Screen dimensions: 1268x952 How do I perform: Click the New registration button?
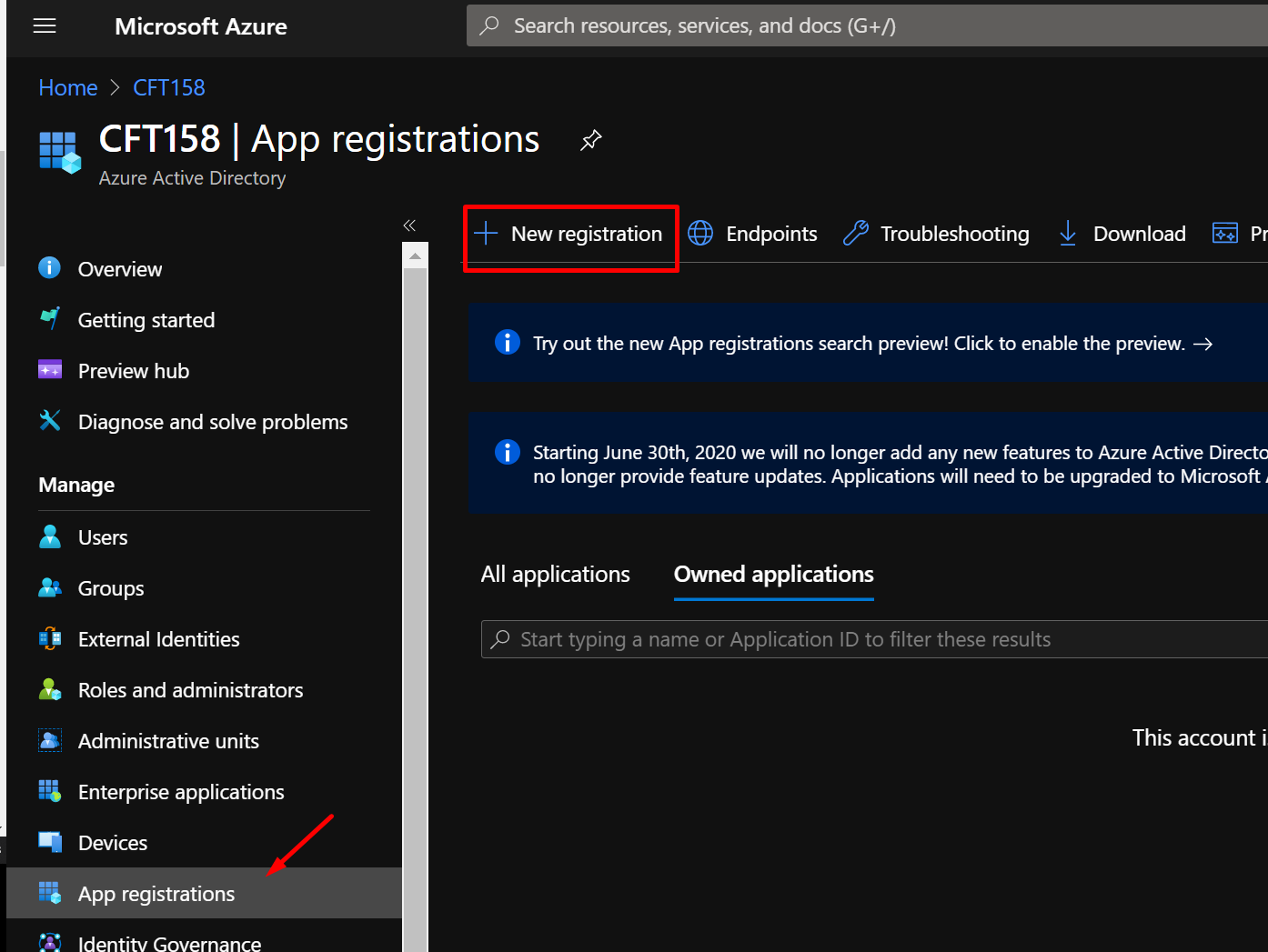click(x=570, y=235)
